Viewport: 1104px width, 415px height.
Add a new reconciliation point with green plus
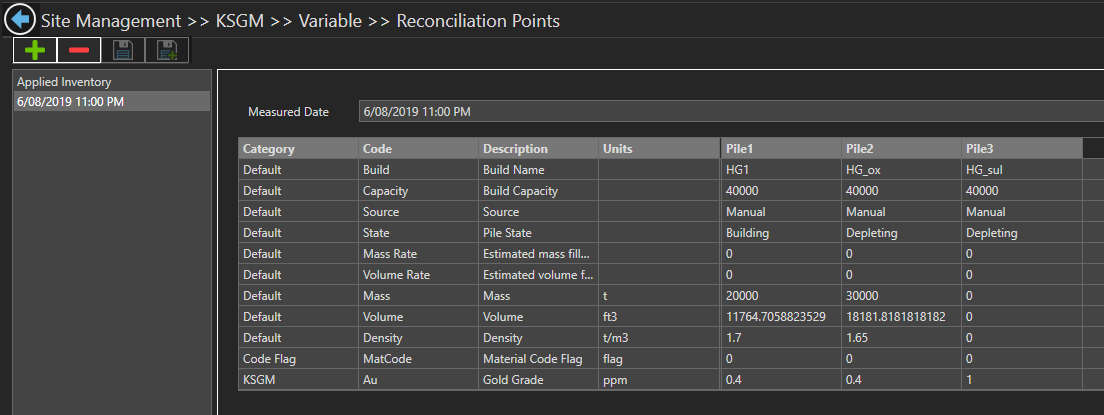tap(35, 51)
